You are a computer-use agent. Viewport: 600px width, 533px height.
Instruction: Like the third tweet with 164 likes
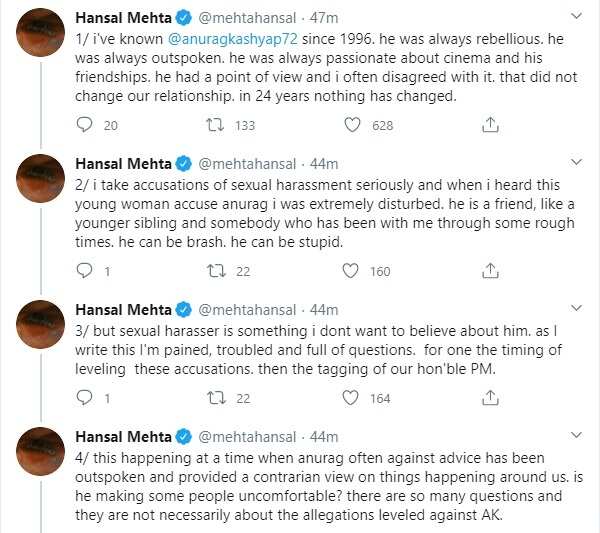click(x=351, y=398)
